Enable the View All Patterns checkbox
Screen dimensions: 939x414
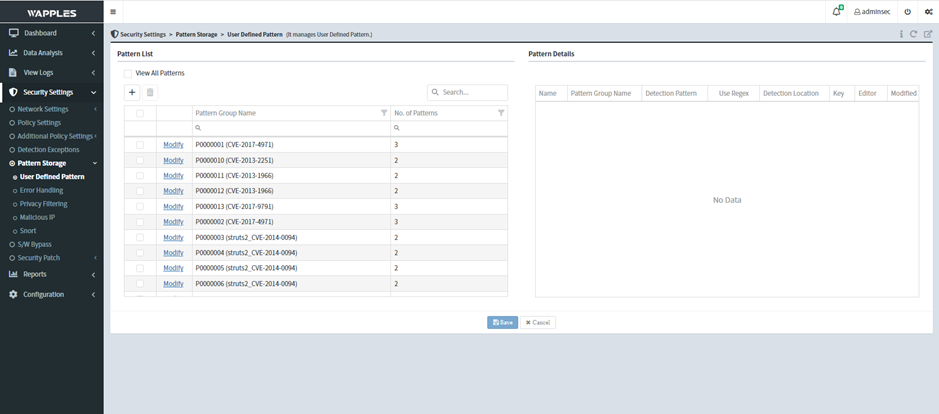(x=128, y=73)
